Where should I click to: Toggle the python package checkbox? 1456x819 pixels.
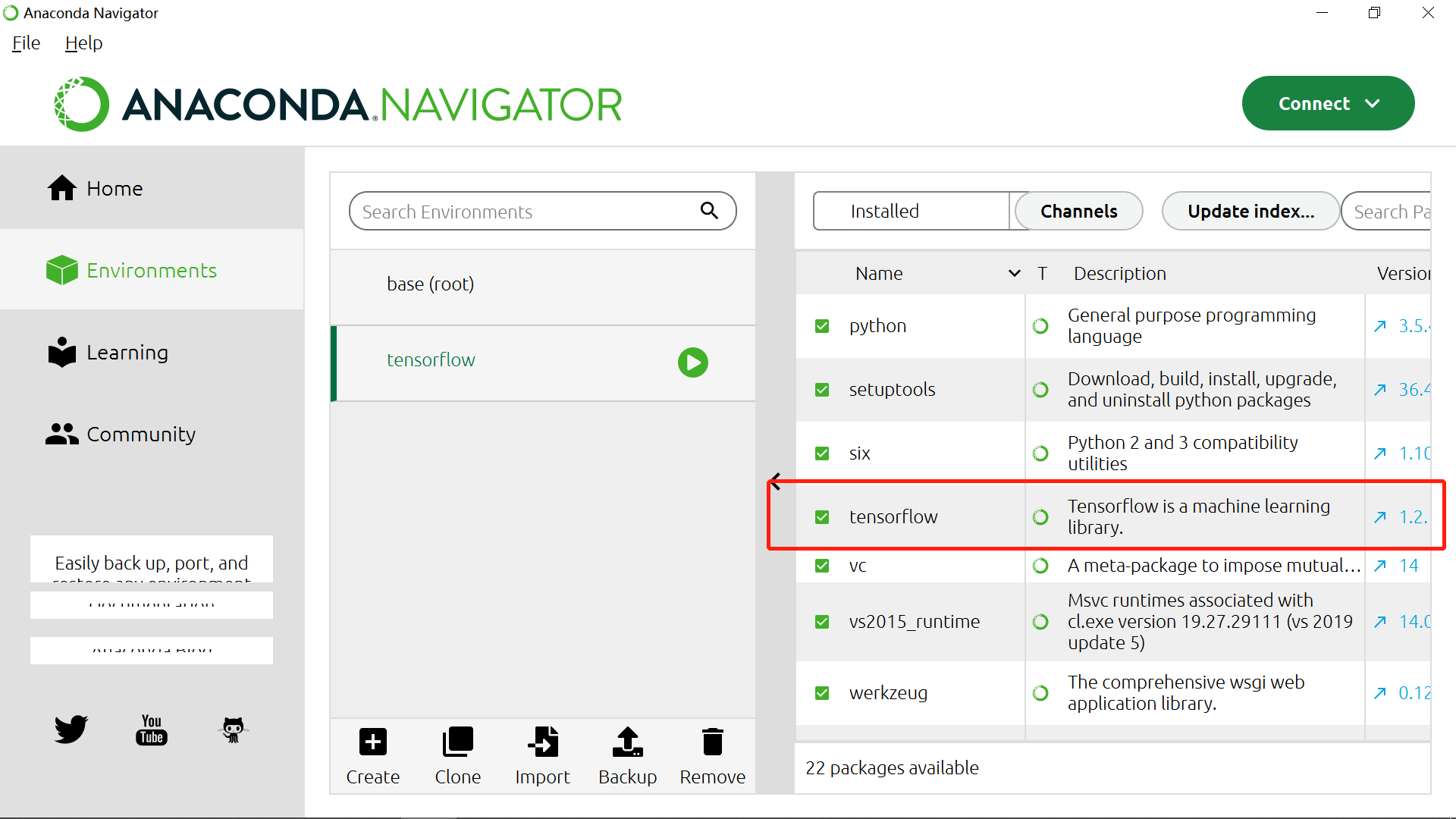822,326
